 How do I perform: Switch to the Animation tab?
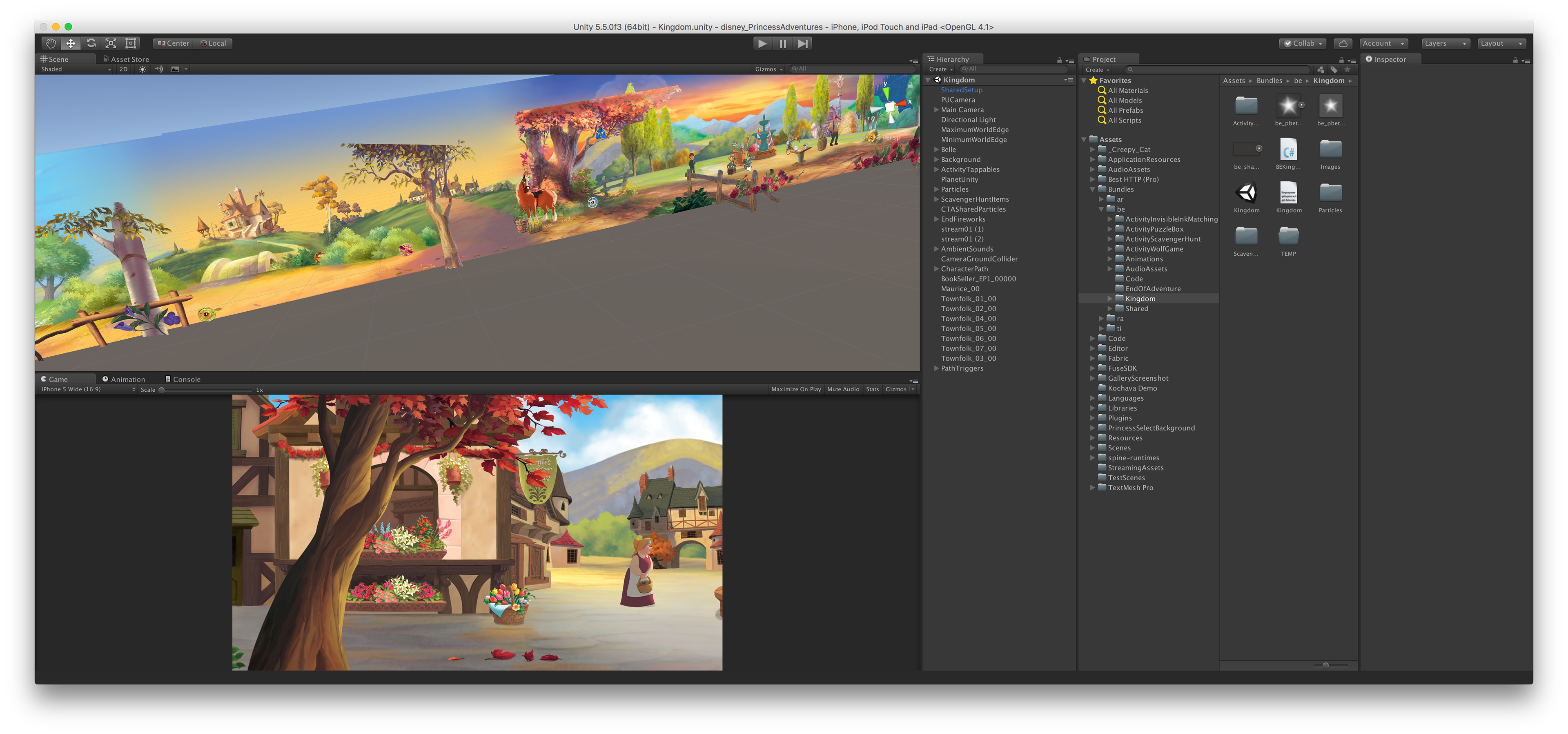124,379
